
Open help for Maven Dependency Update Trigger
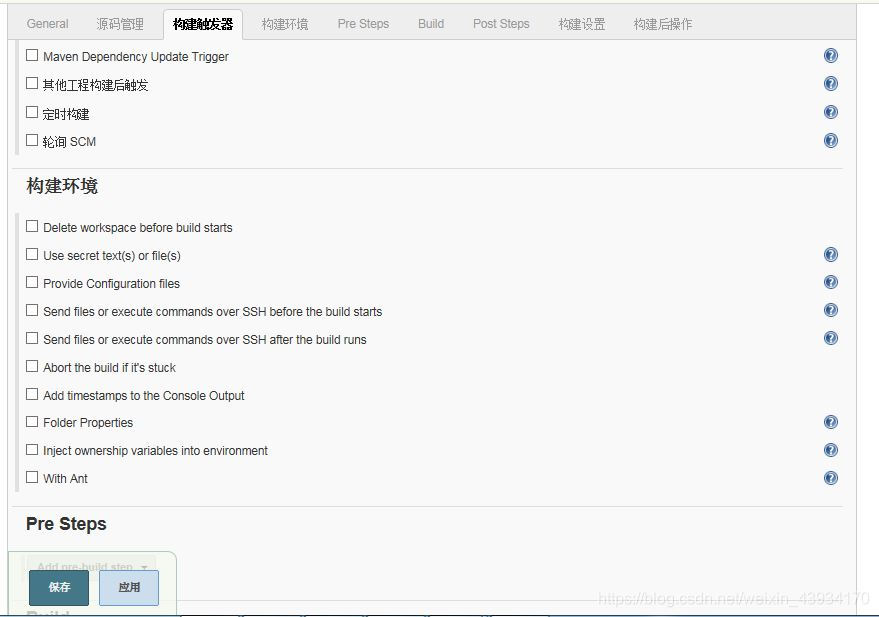(x=831, y=55)
